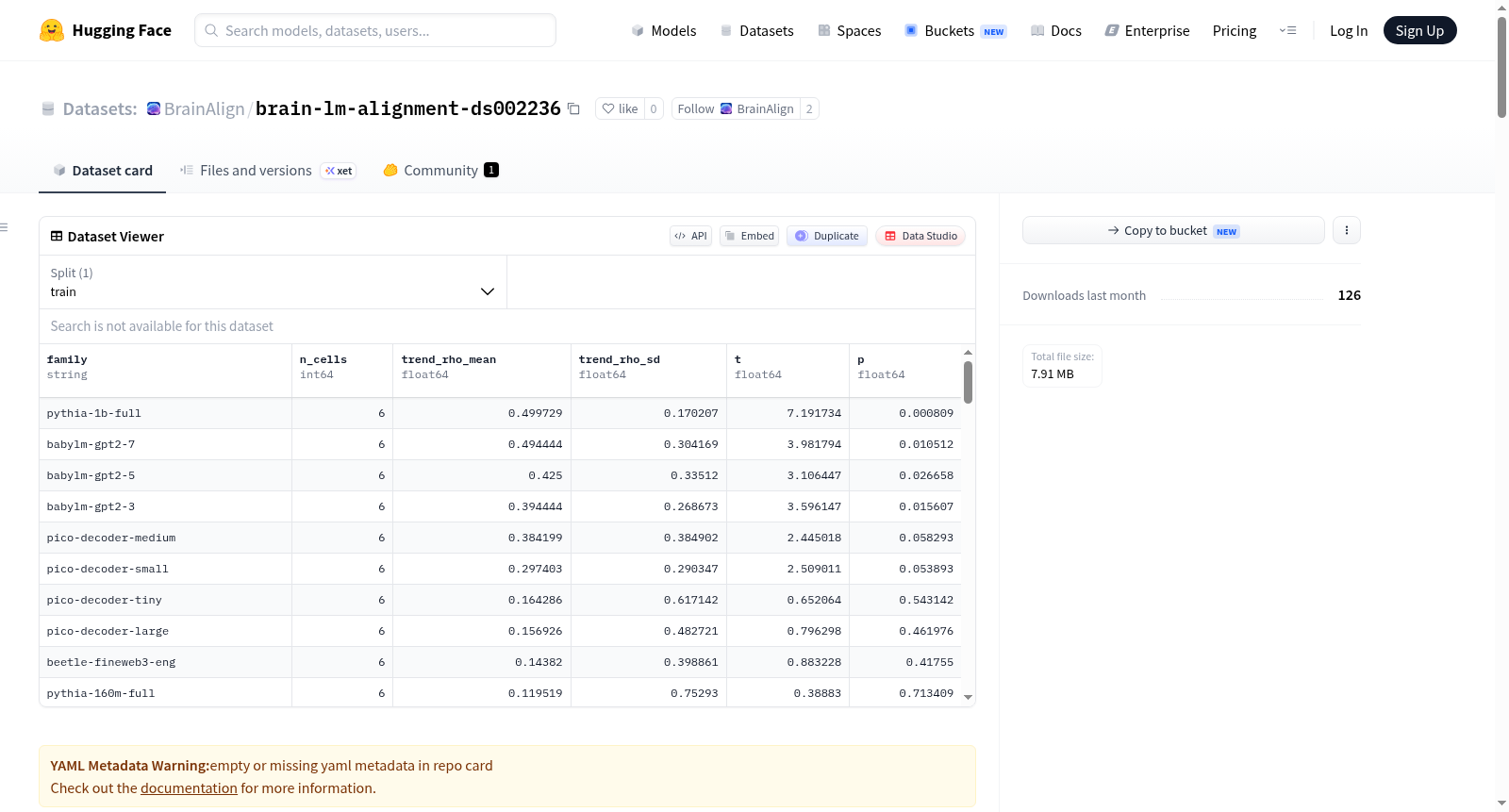Open the three-dot options menu near Copy to bucket

click(1347, 230)
